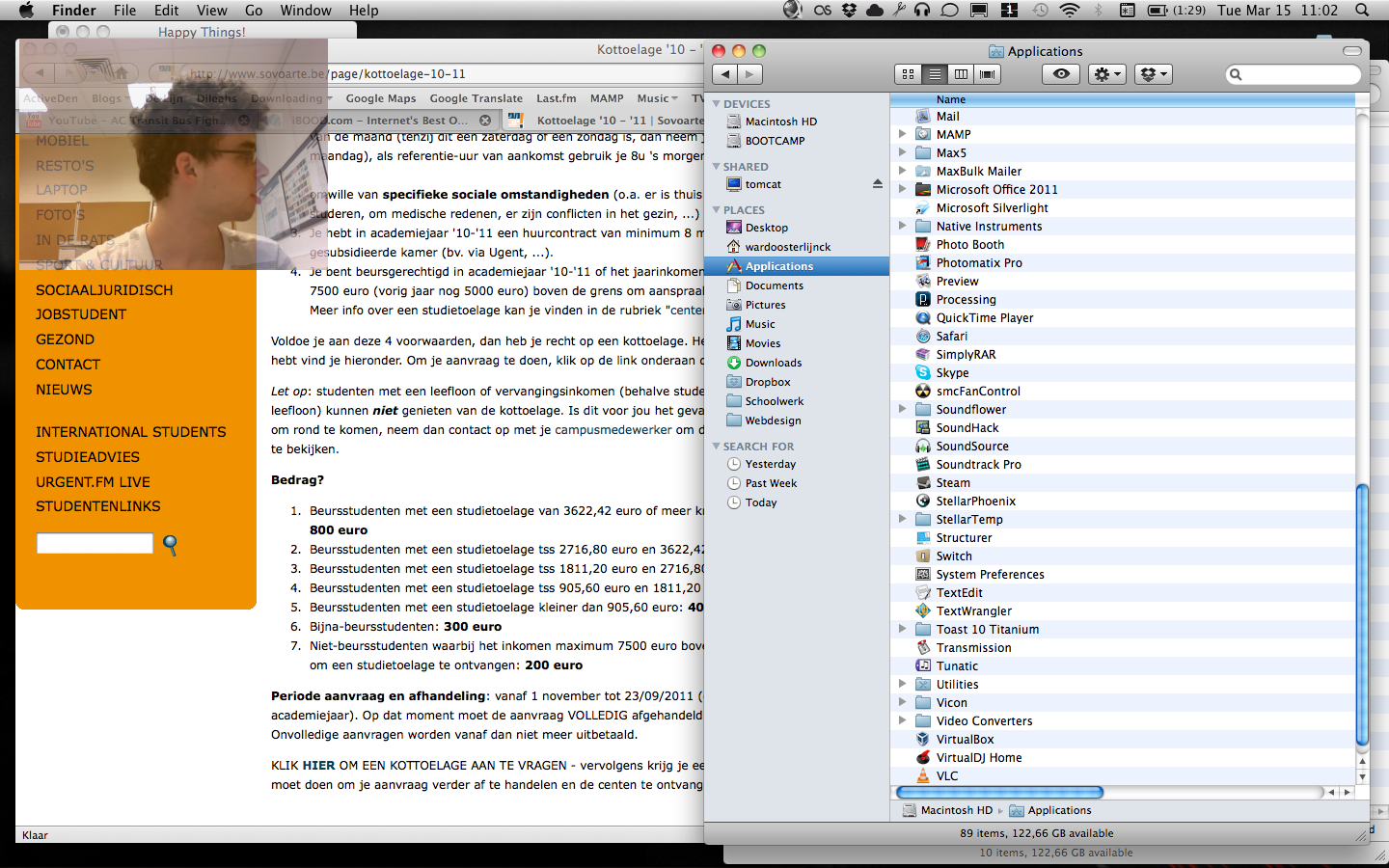This screenshot has height=868, width=1389.
Task: Select Today saved search
Action: pos(760,502)
